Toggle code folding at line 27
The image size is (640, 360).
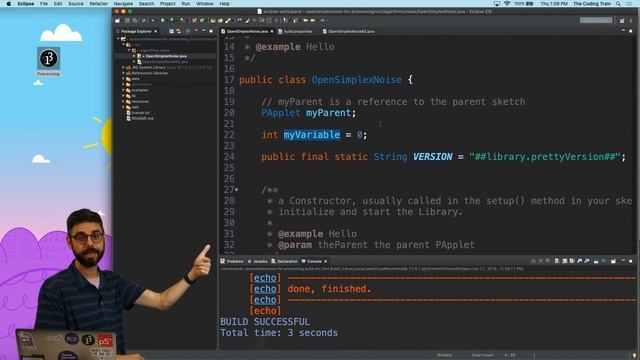point(237,189)
